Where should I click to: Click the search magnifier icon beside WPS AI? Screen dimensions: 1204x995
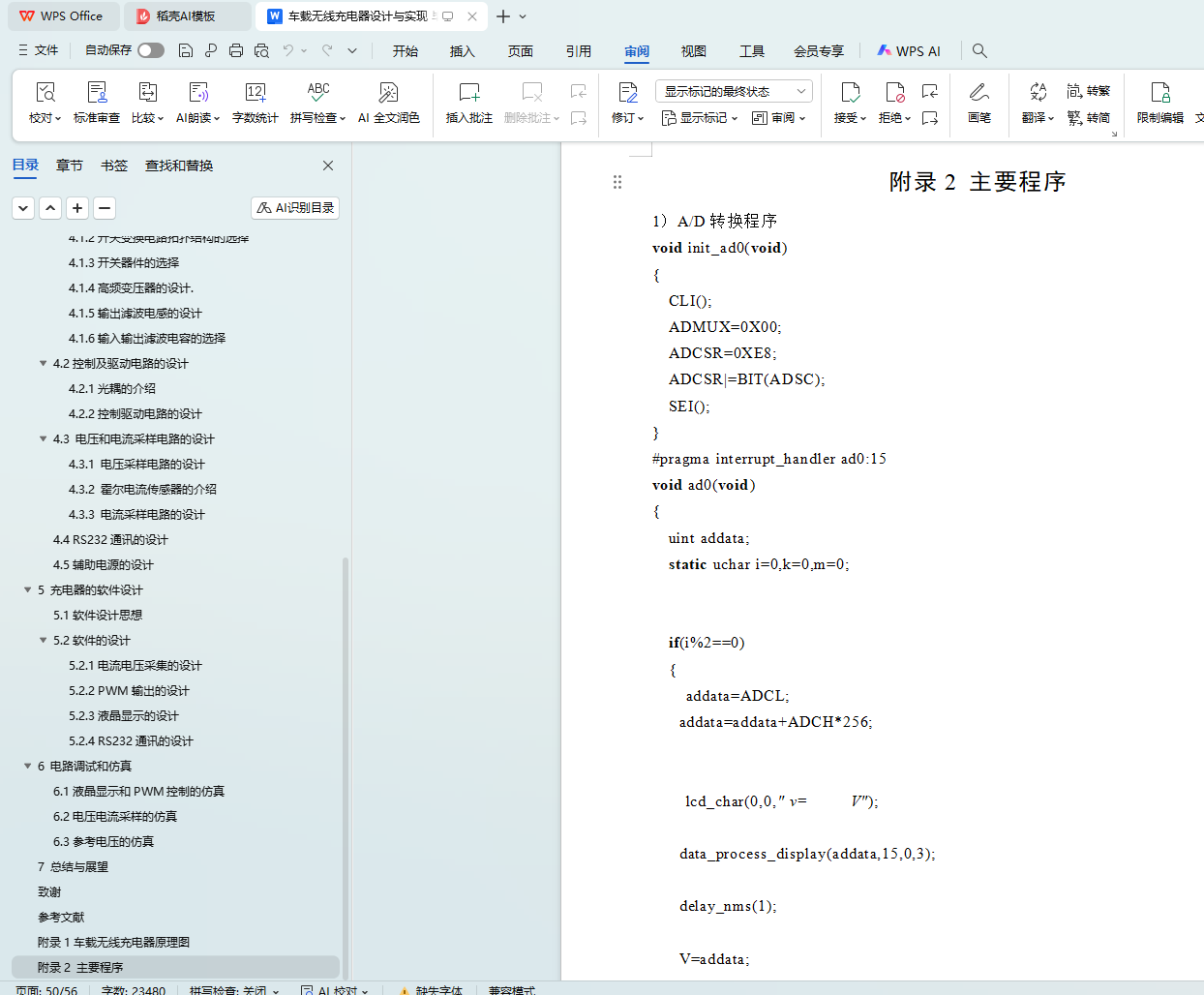(x=979, y=50)
